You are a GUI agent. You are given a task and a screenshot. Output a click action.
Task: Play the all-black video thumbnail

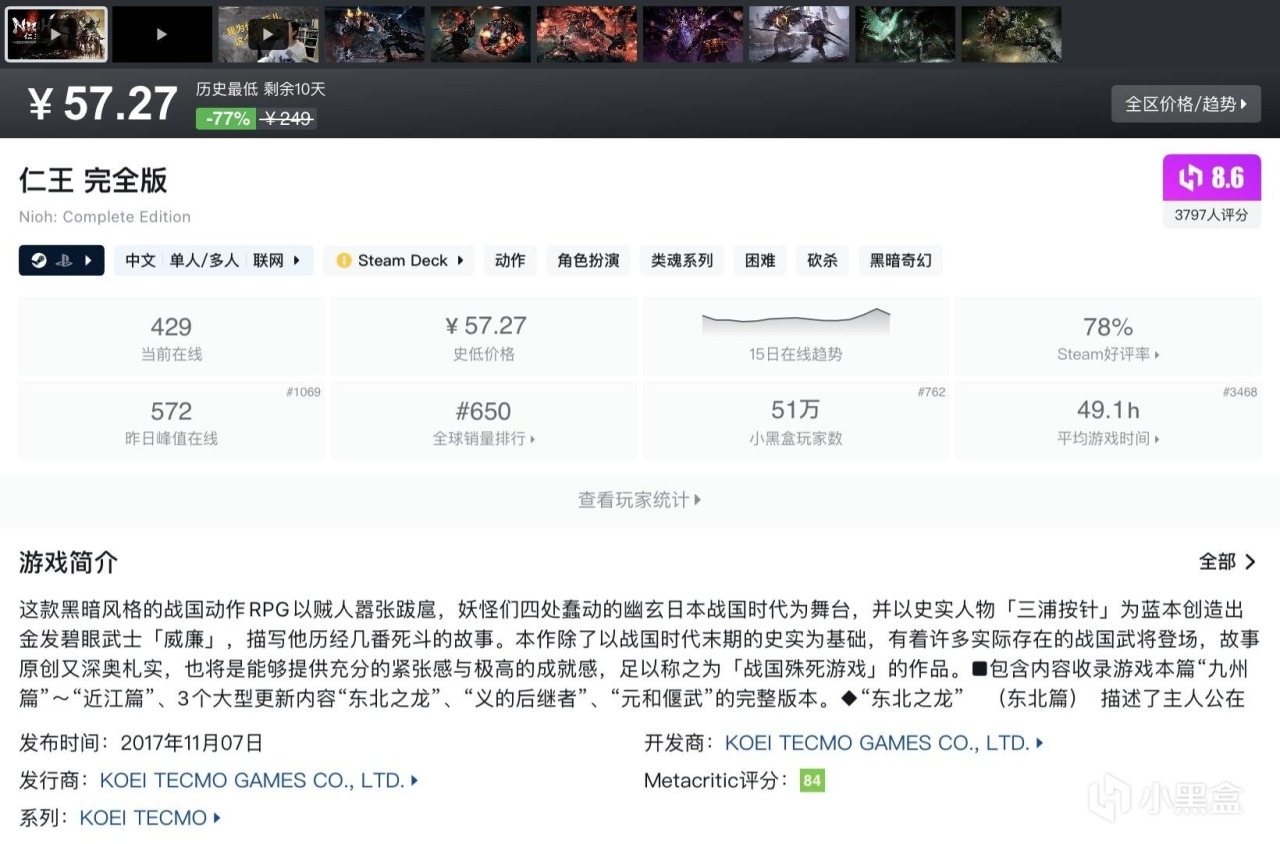click(162, 34)
